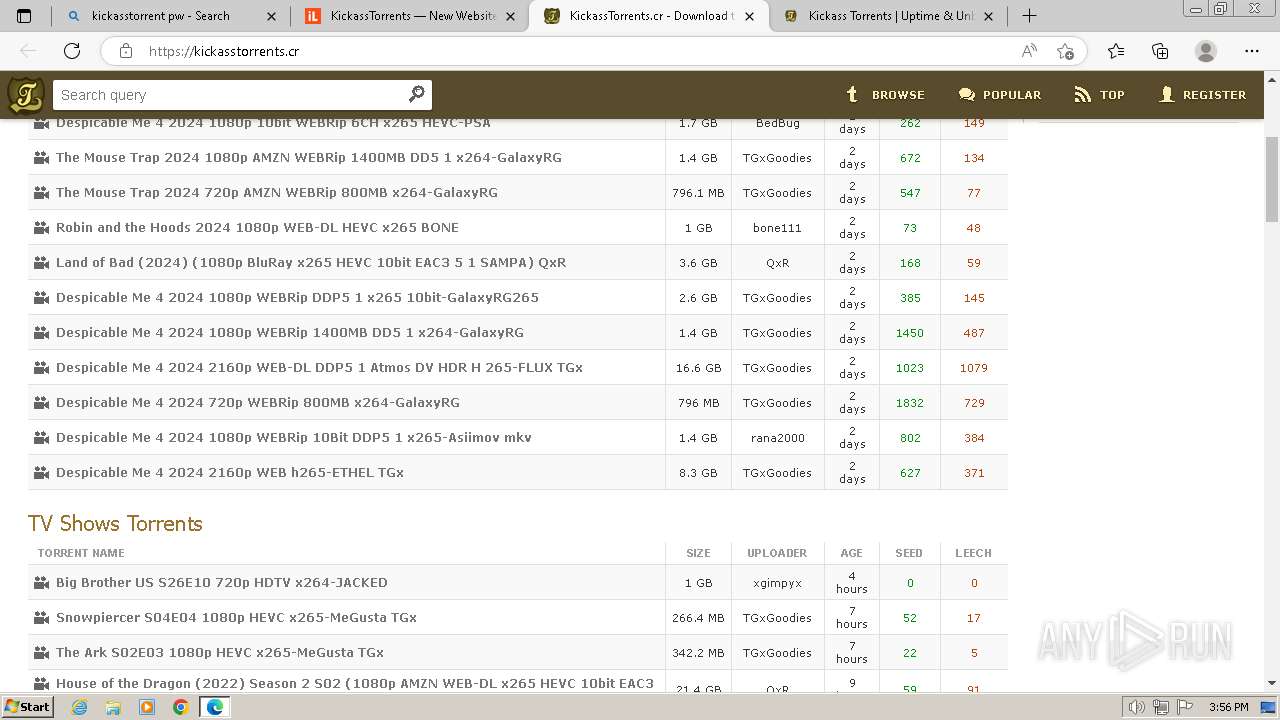Open Land of Bad BluRay torrent link
The image size is (1280, 720).
pos(311,263)
